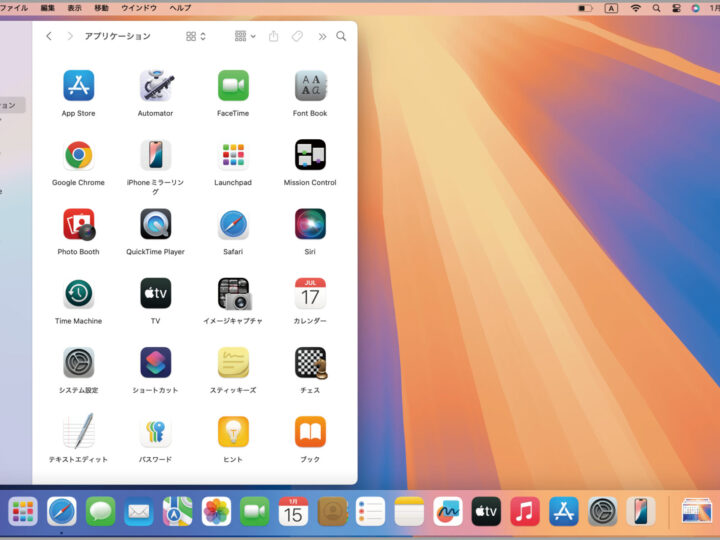Screen dimensions: 720x540
Task: Open Maps from the Dock
Action: tap(177, 511)
